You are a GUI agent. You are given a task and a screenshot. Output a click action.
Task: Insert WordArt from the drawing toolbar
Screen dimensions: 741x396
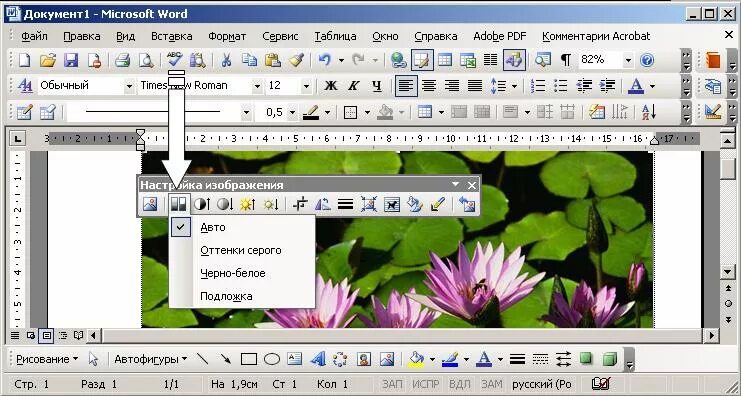click(x=318, y=359)
